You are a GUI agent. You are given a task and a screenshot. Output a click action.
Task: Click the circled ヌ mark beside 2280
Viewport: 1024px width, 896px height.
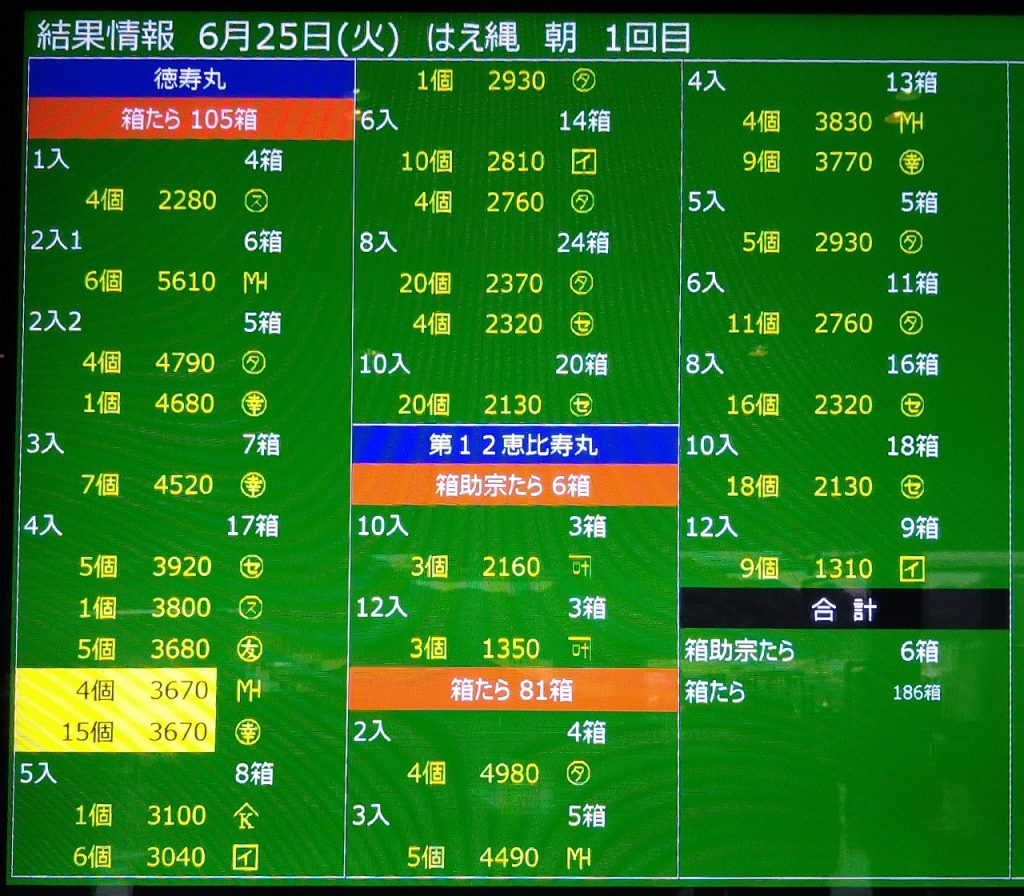click(x=255, y=201)
